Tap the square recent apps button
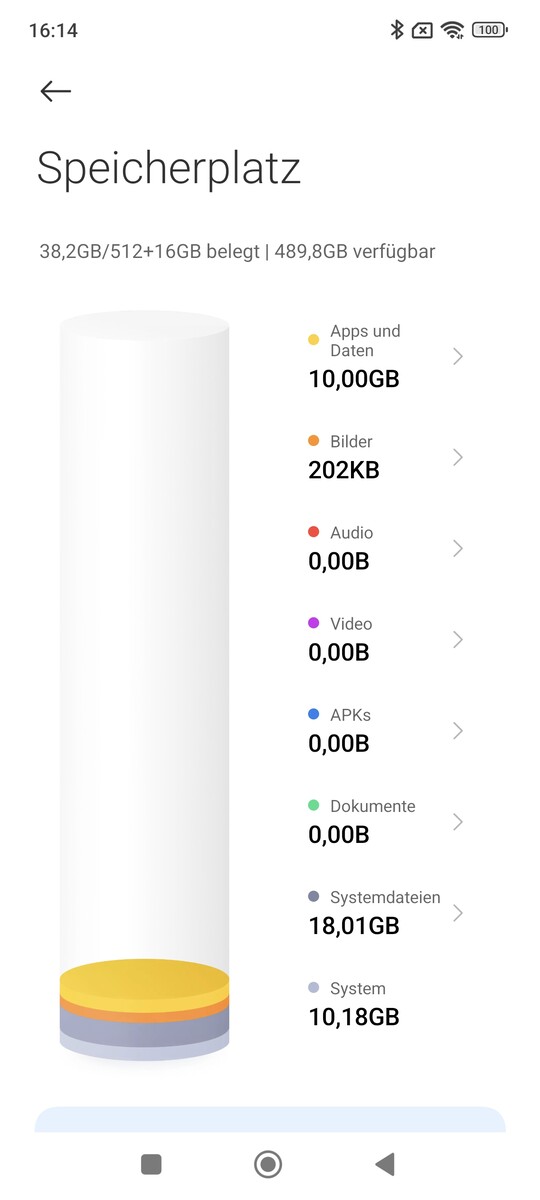This screenshot has height=1200, width=540. pos(151,1163)
